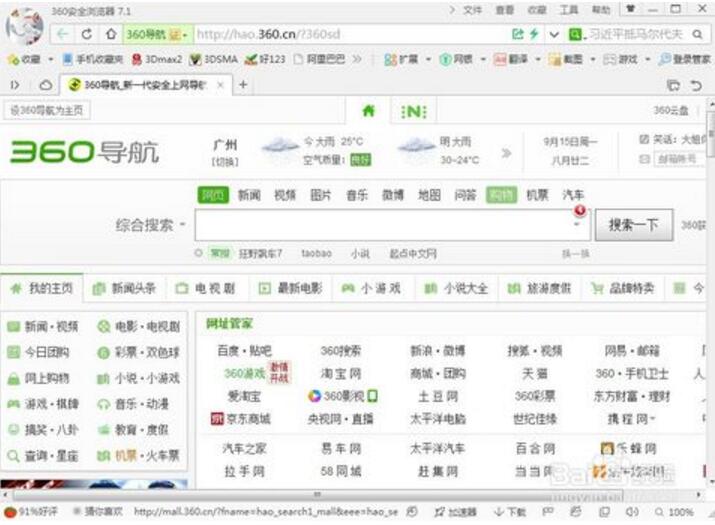Open the 翻译 translate tool

[511, 59]
